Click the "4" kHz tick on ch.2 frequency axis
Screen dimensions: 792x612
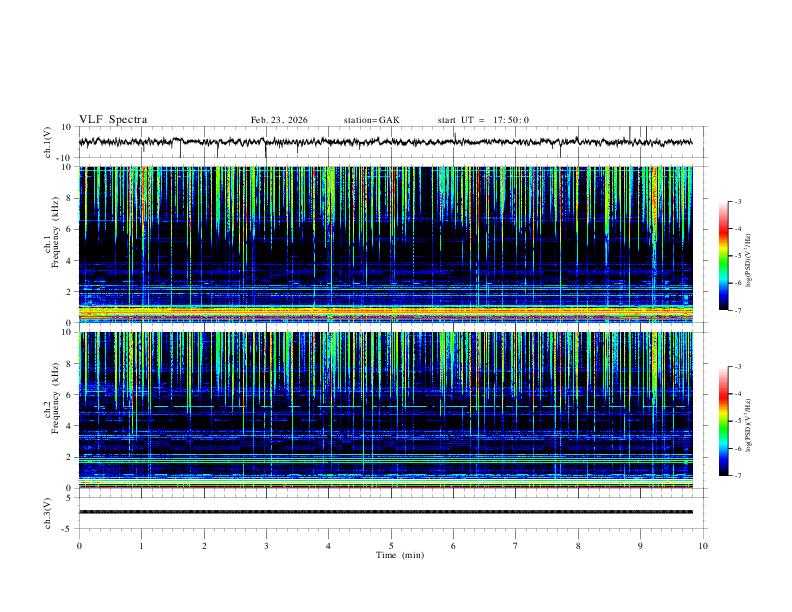tap(69, 426)
